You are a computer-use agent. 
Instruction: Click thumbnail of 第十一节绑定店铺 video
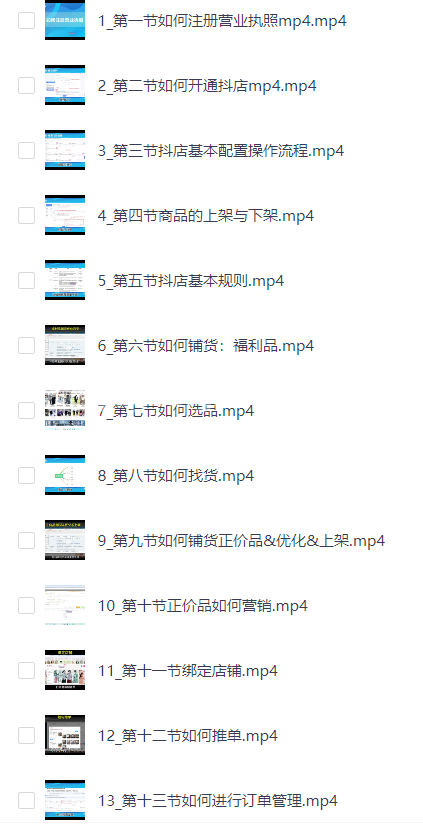point(65,670)
